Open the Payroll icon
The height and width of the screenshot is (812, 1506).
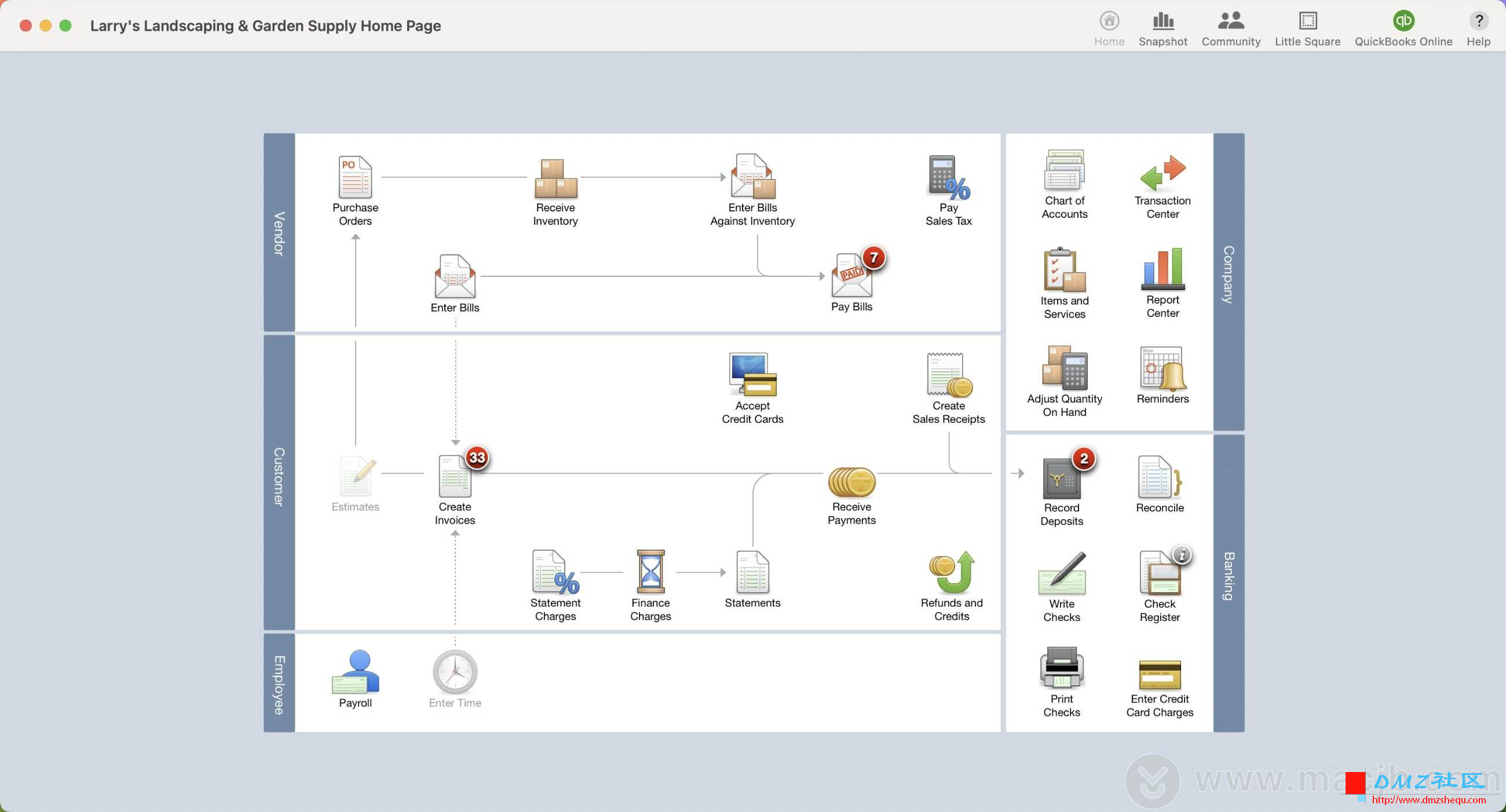pos(355,672)
